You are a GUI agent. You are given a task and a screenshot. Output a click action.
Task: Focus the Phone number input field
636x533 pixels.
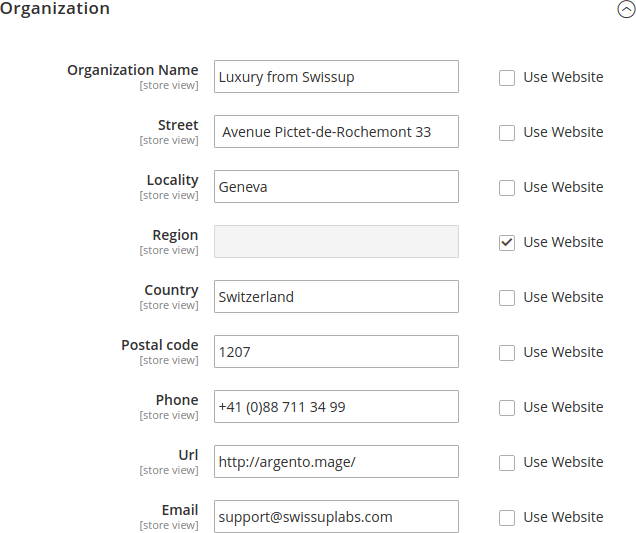pyautogui.click(x=336, y=406)
